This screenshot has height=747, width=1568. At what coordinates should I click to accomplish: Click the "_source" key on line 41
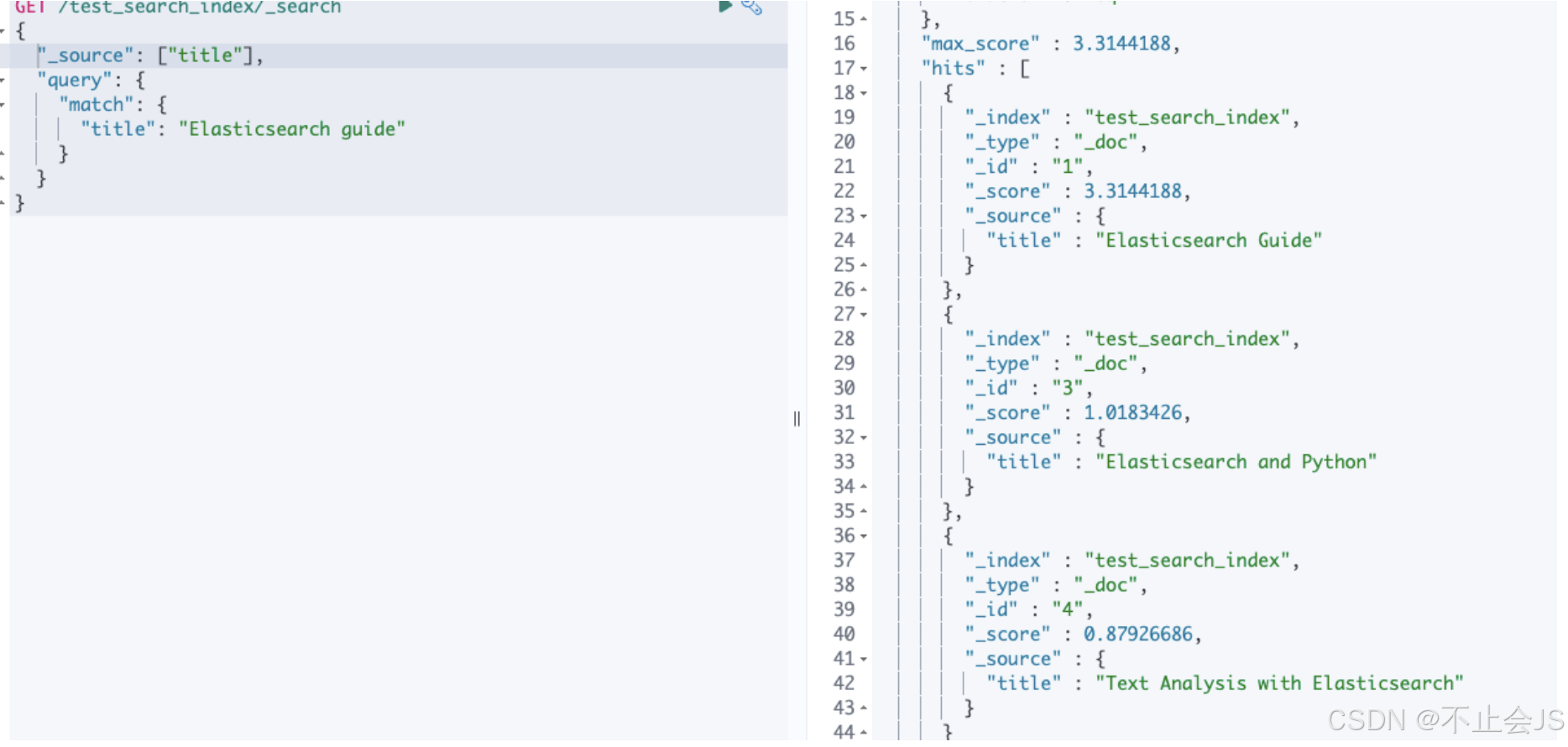click(1012, 660)
